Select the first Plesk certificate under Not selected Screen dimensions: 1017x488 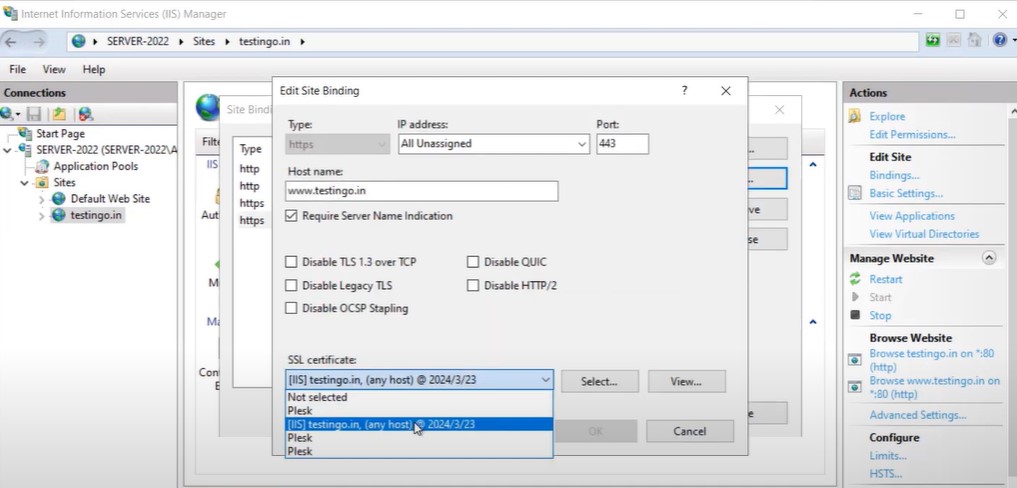pos(419,411)
